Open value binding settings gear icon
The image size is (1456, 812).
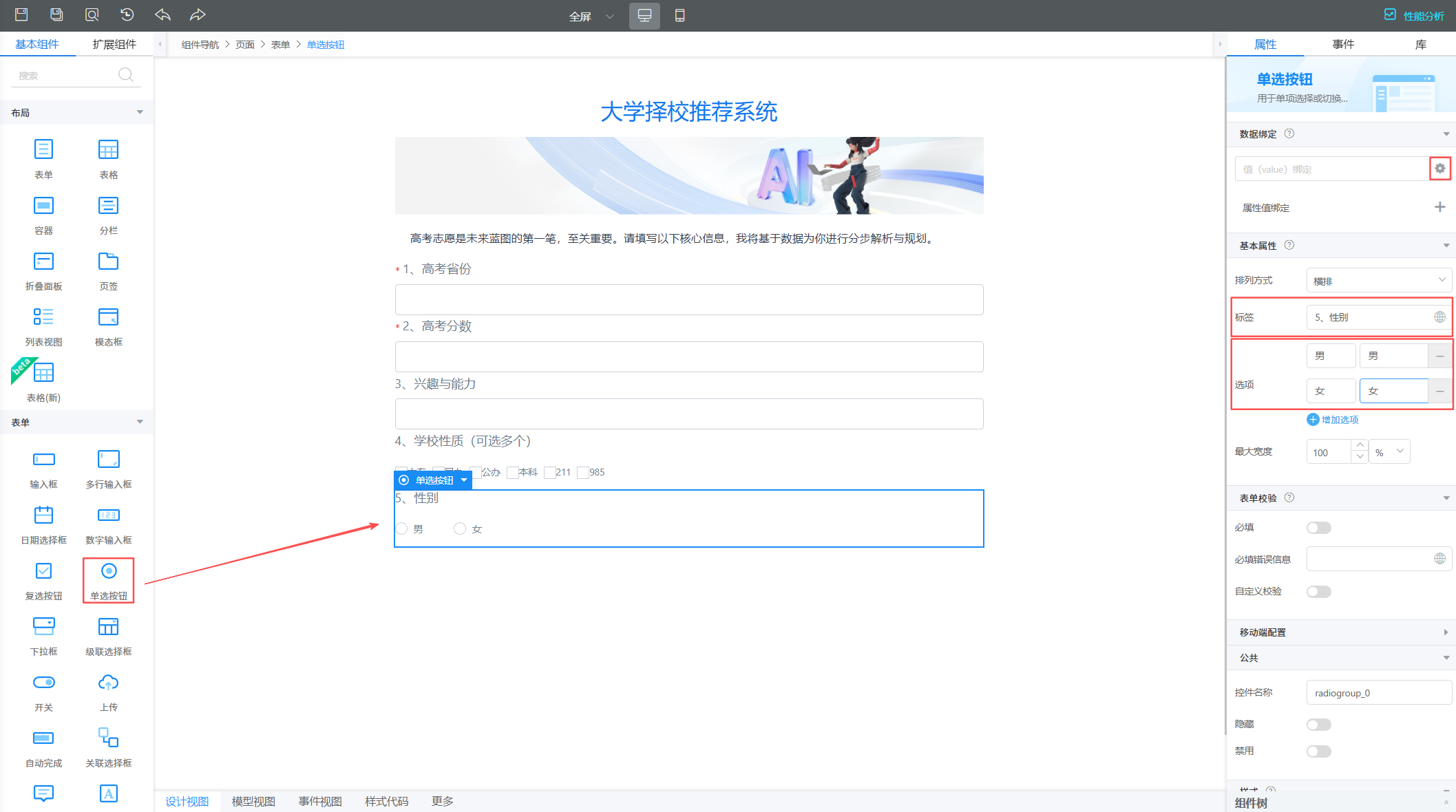[x=1439, y=169]
